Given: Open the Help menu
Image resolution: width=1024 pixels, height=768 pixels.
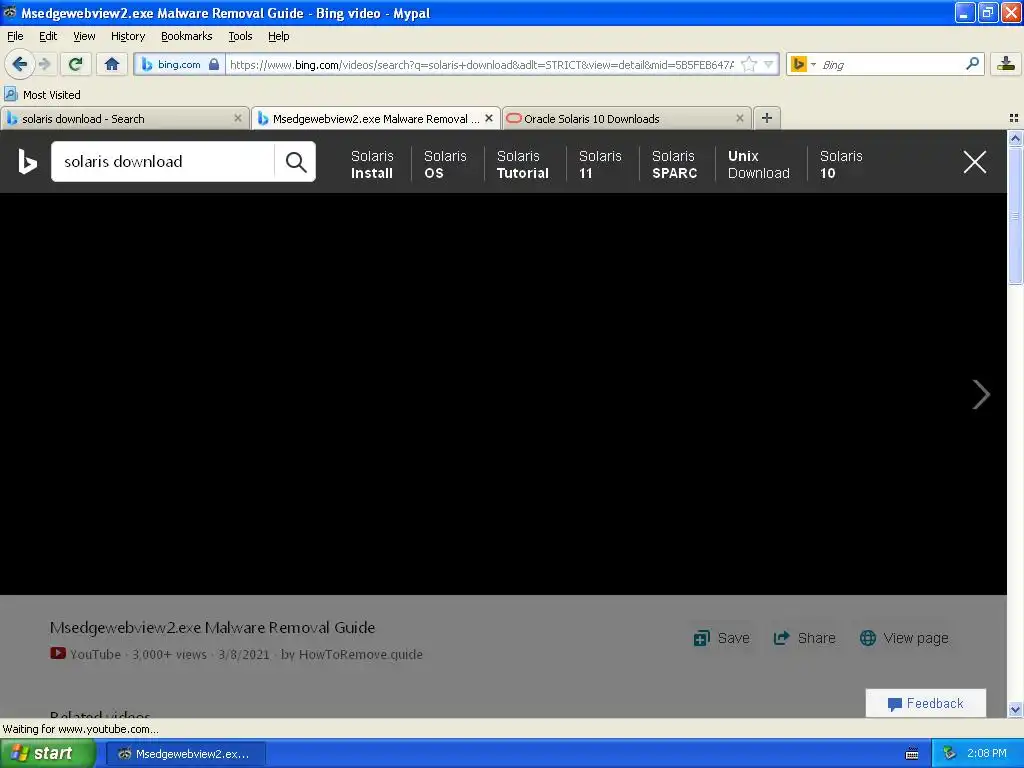Looking at the screenshot, I should [279, 36].
